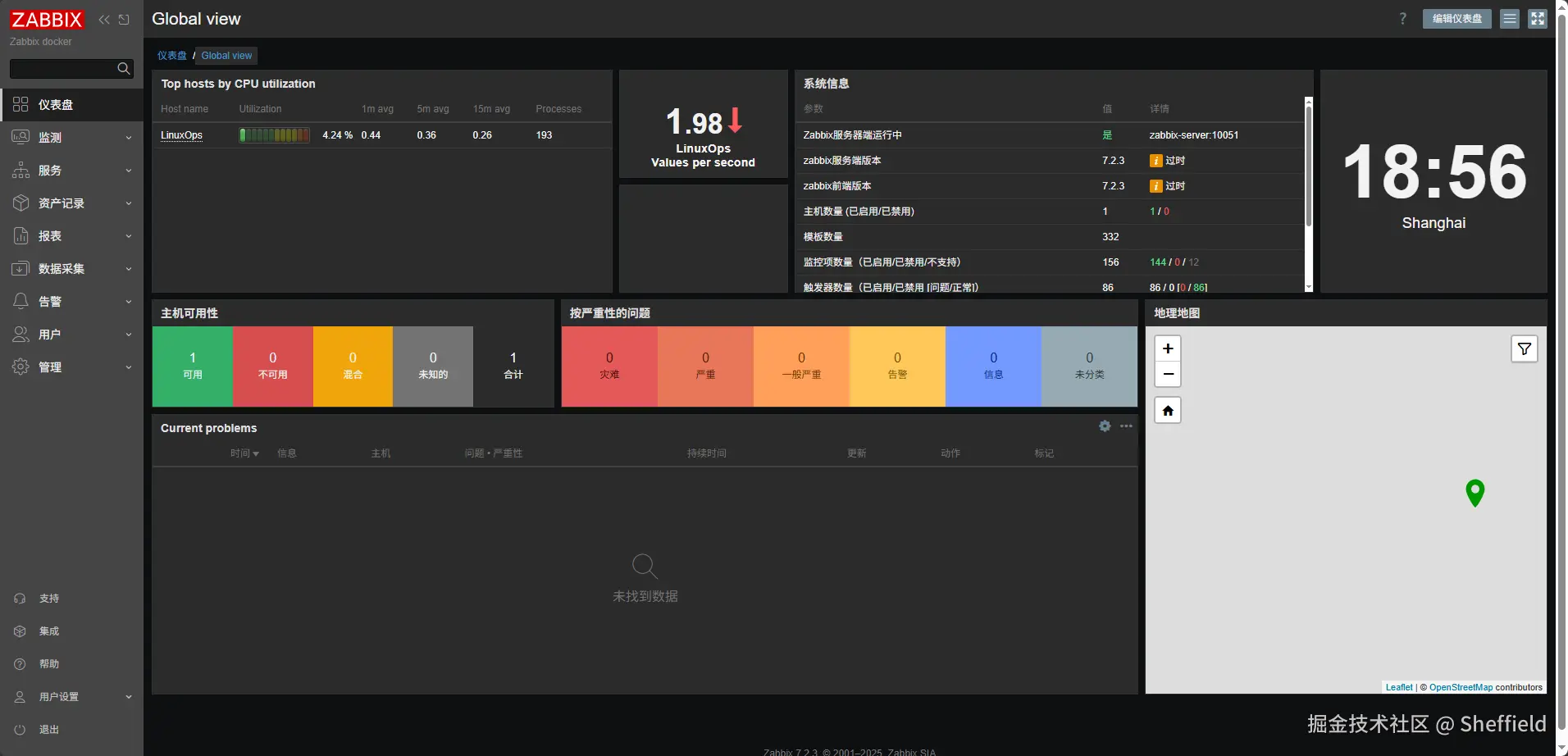Click the green 可用 availability tile

(193, 367)
